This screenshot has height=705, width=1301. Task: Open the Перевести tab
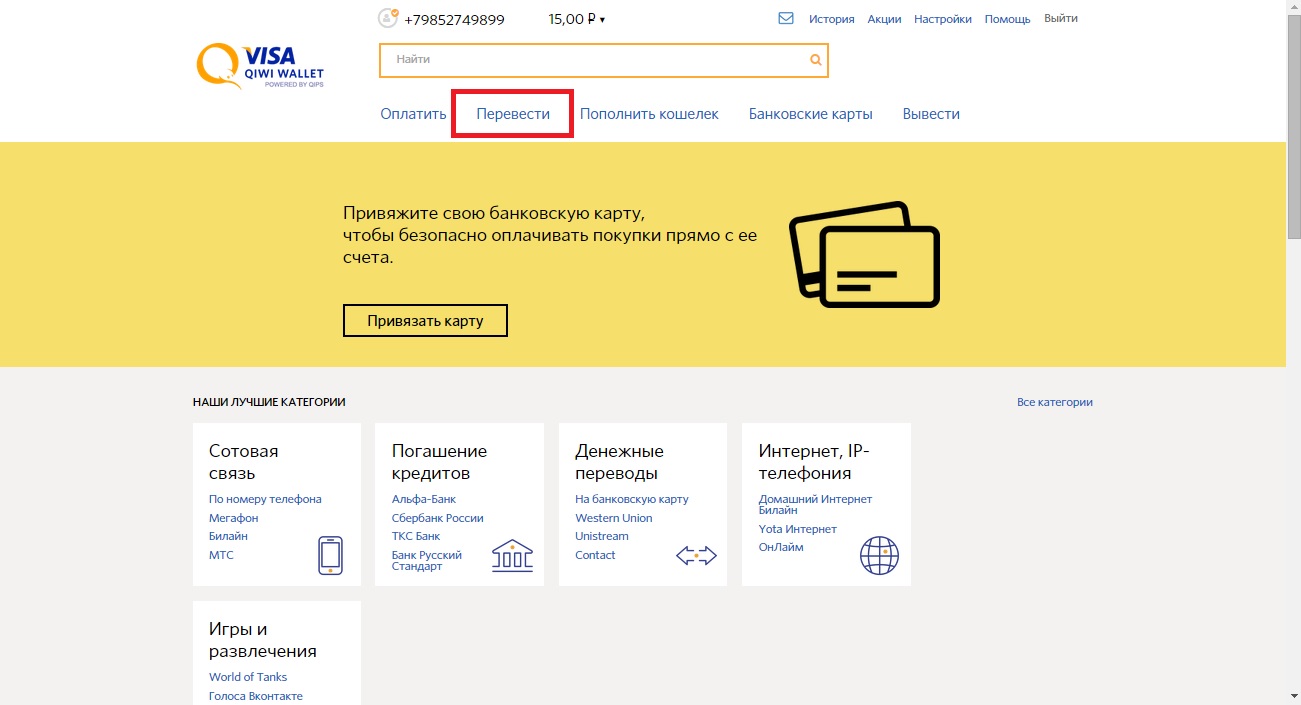coord(513,114)
